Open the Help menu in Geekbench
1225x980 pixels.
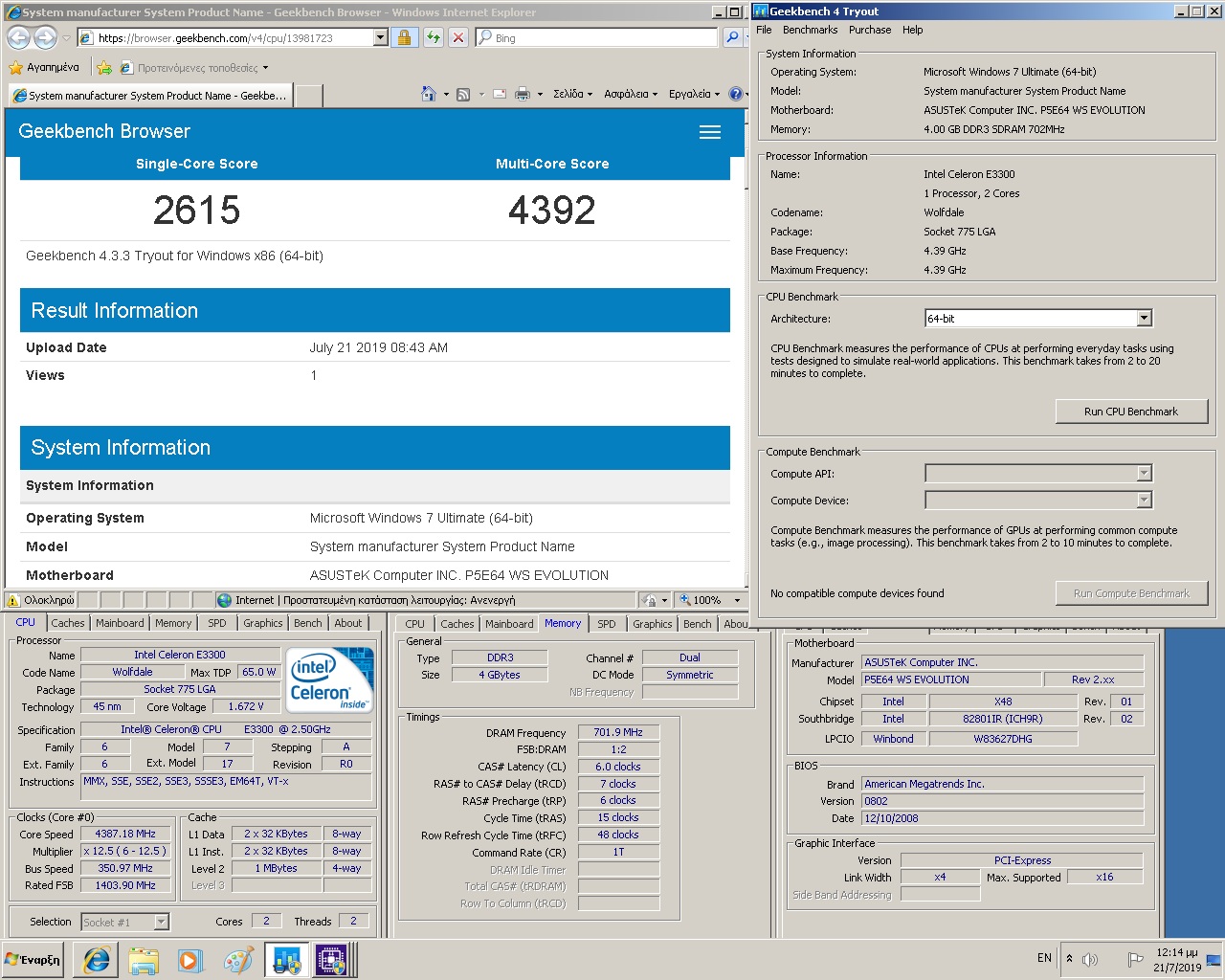point(913,30)
